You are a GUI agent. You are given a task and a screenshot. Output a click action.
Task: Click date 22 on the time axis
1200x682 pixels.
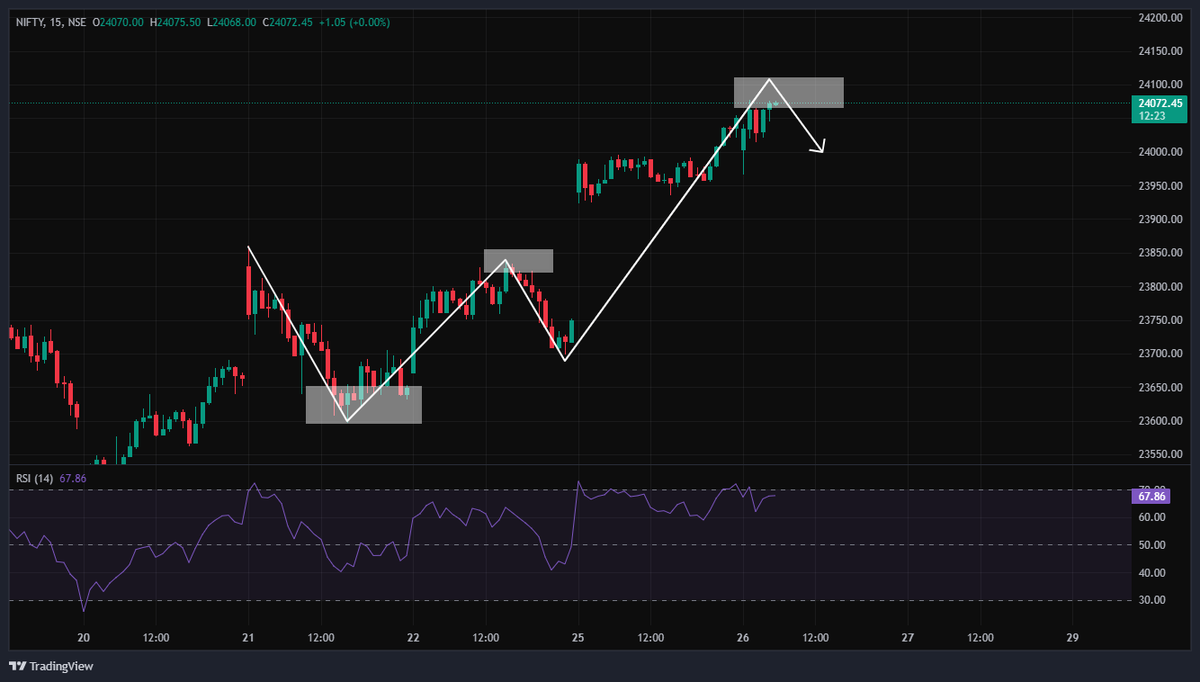pyautogui.click(x=413, y=638)
